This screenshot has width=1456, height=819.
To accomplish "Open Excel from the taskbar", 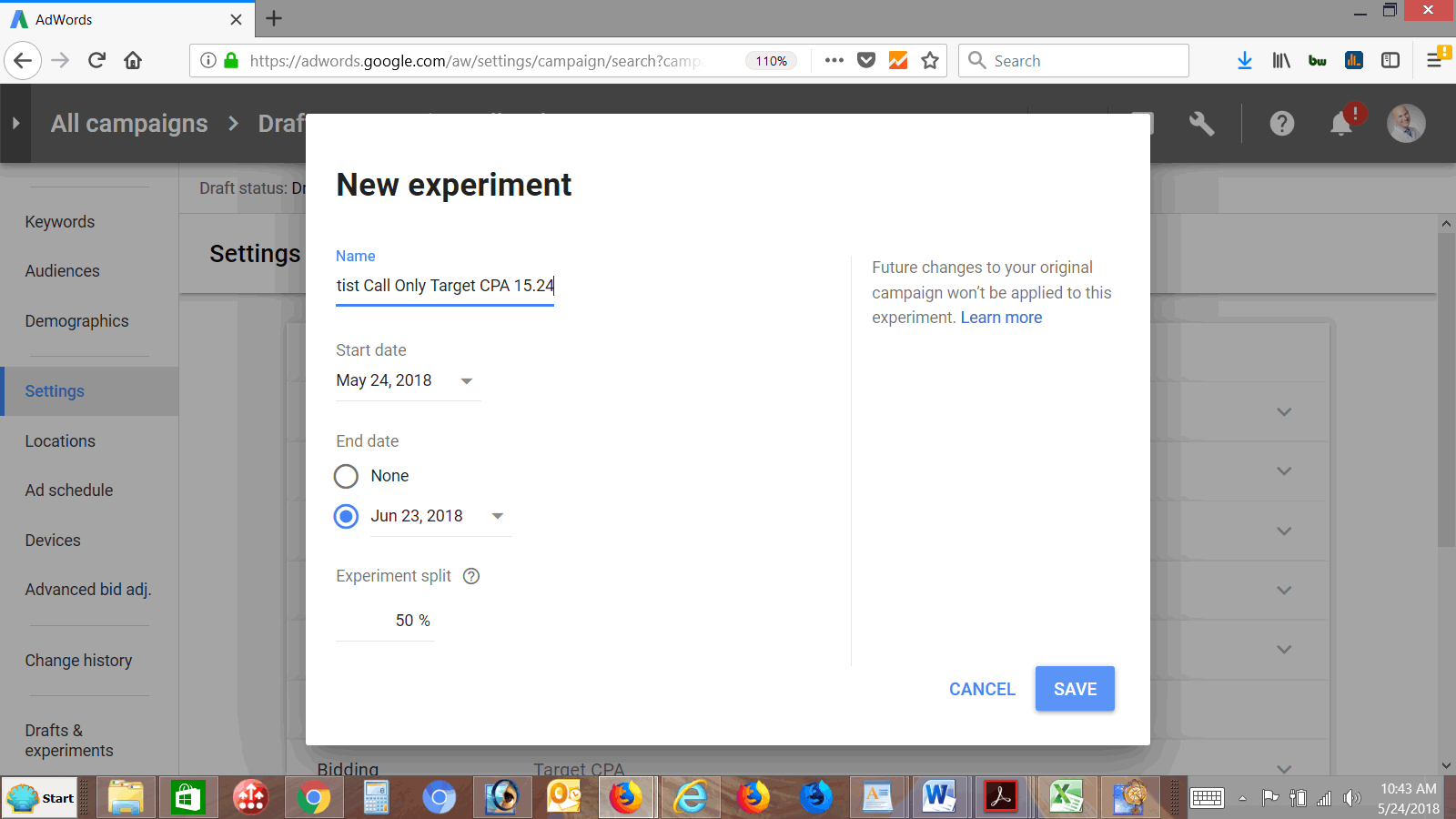I will 1066,798.
